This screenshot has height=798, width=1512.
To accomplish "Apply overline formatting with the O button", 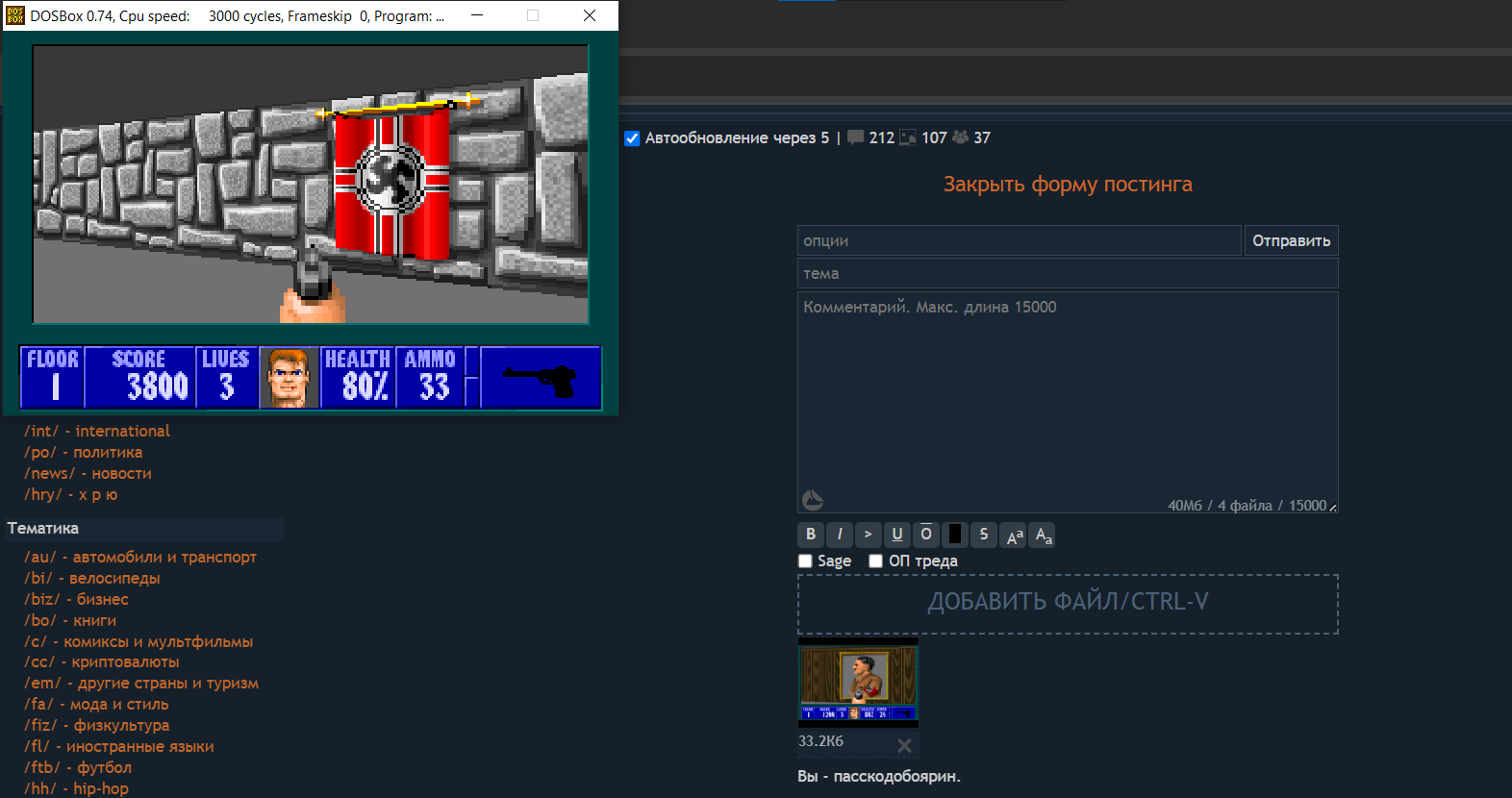I will [926, 535].
